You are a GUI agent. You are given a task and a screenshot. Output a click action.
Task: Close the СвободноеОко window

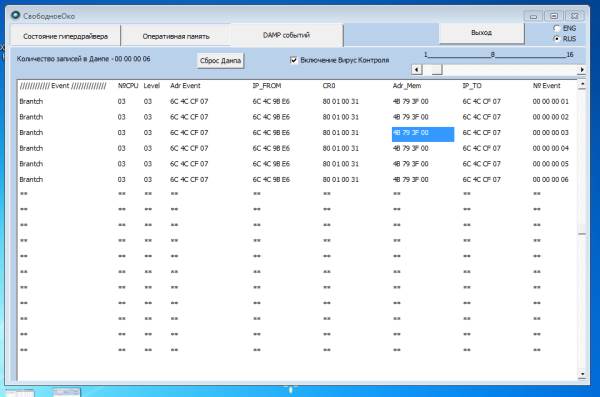pyautogui.click(x=574, y=16)
